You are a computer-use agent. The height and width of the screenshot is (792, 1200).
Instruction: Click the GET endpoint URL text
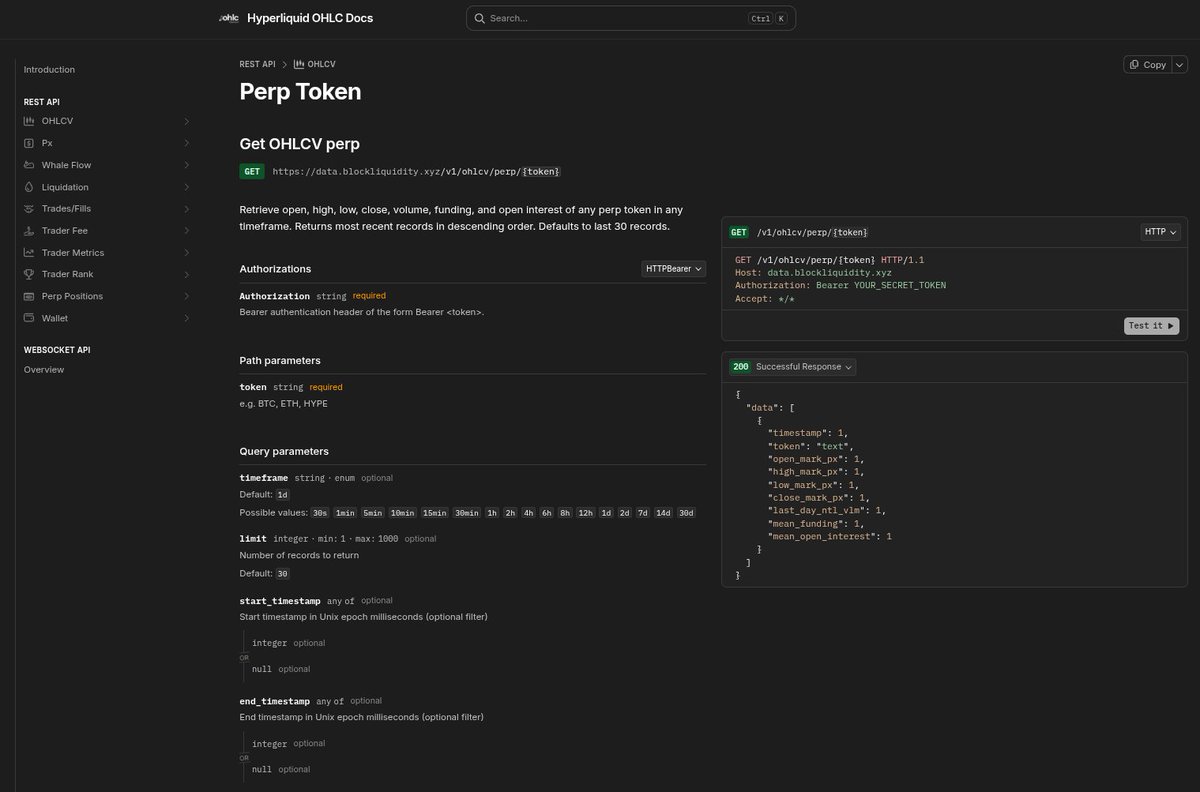[x=416, y=172]
